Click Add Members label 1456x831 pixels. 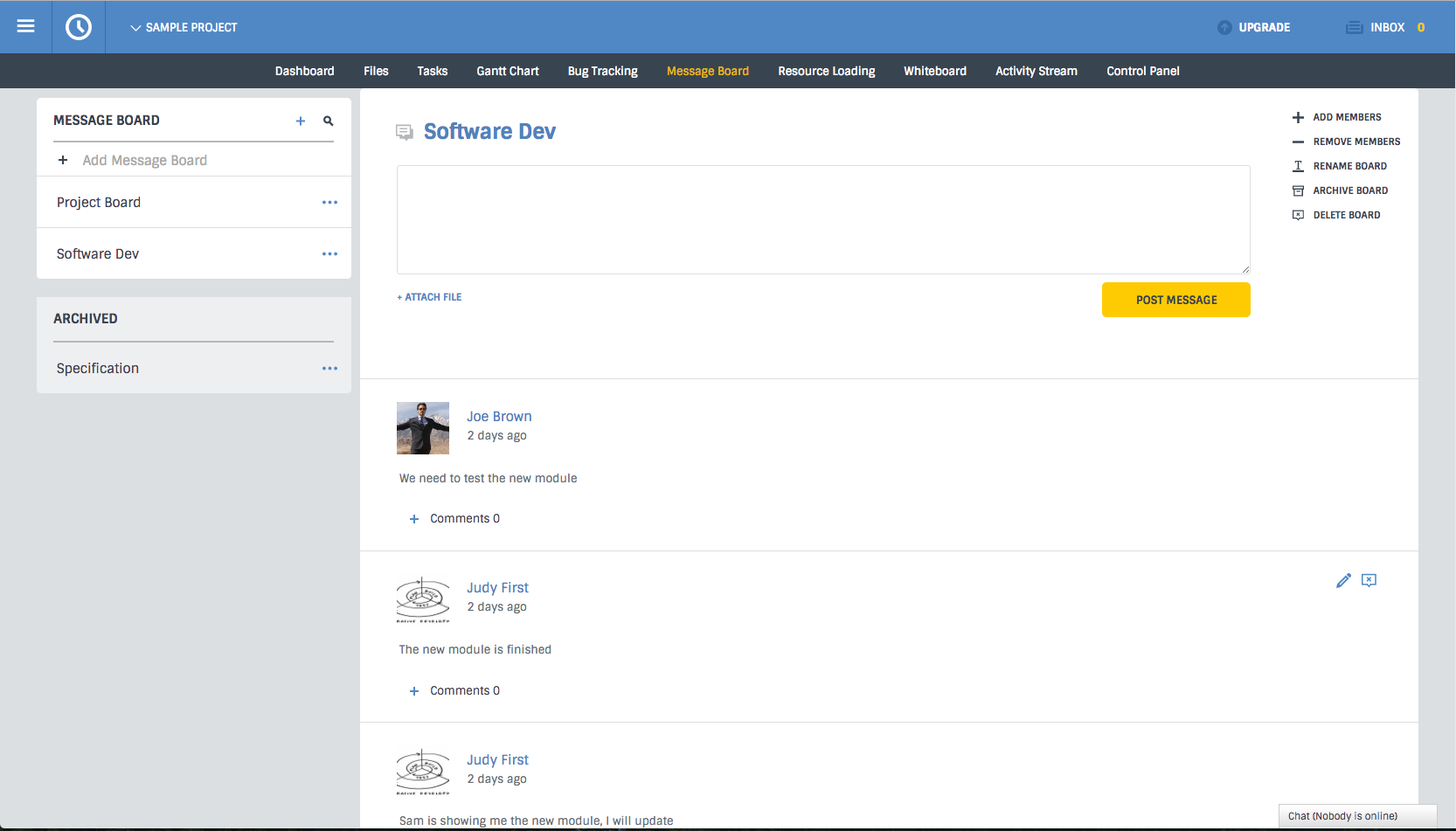[1347, 117]
